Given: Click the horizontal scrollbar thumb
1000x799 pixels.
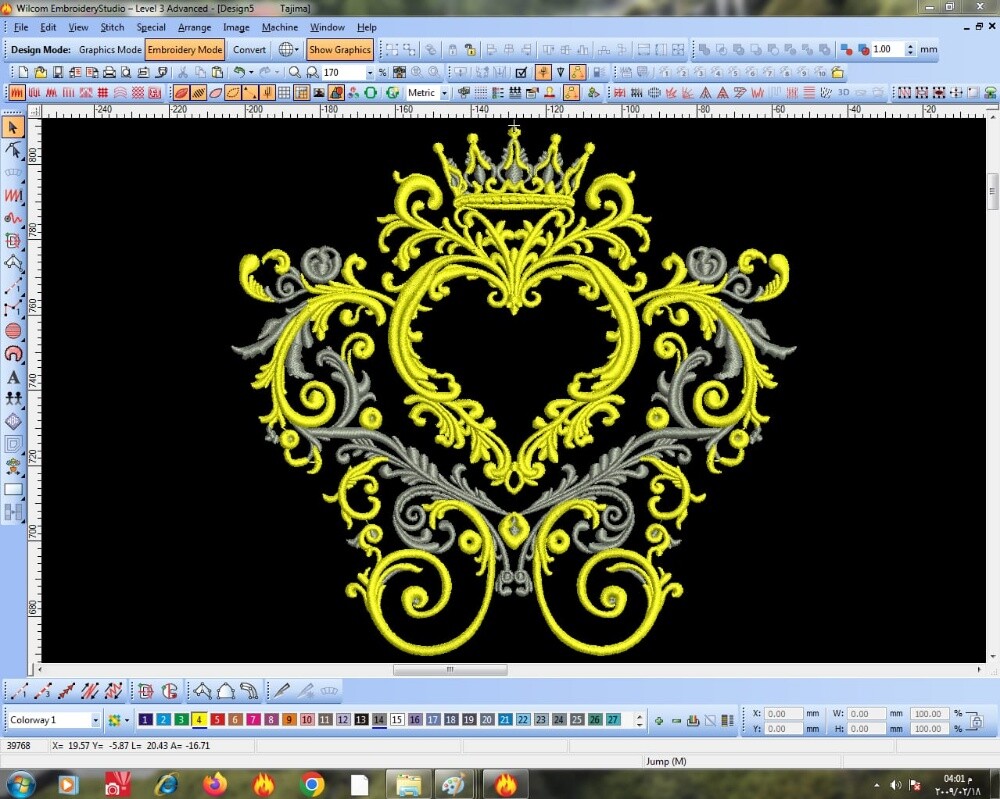Looking at the screenshot, I should click(450, 670).
